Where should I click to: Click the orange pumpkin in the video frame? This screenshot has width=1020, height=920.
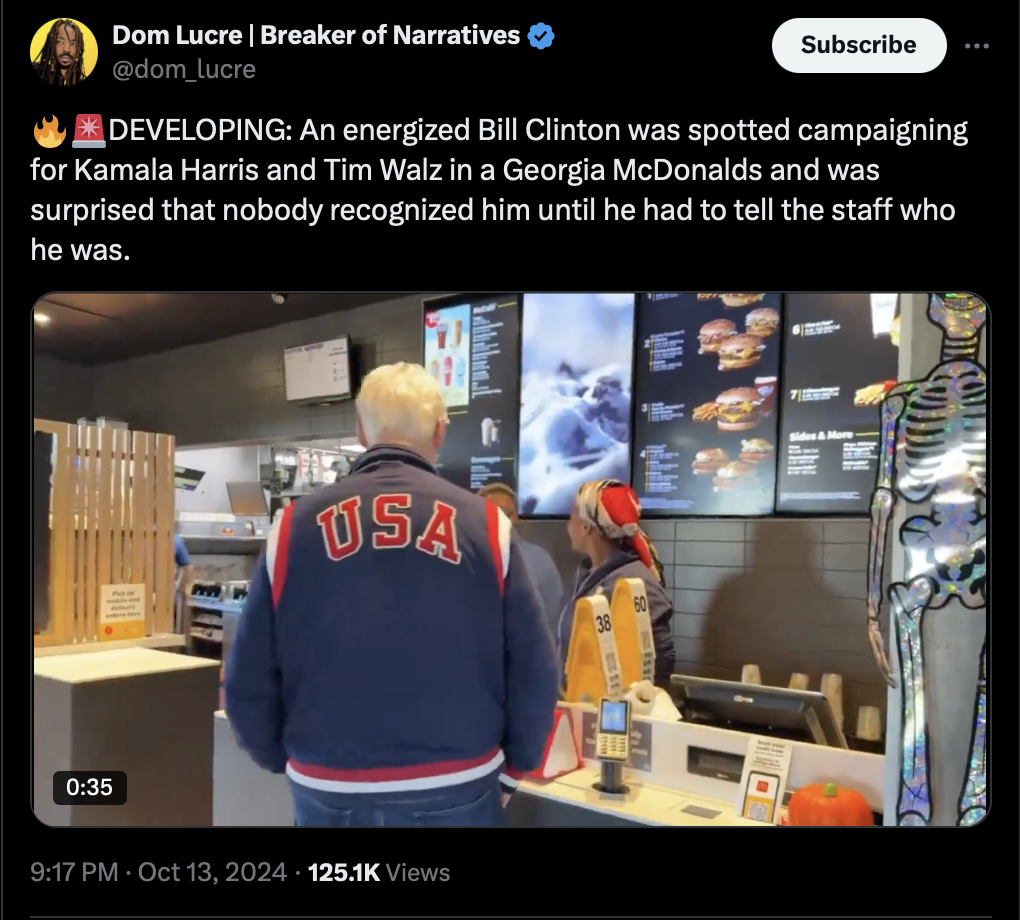[x=831, y=805]
